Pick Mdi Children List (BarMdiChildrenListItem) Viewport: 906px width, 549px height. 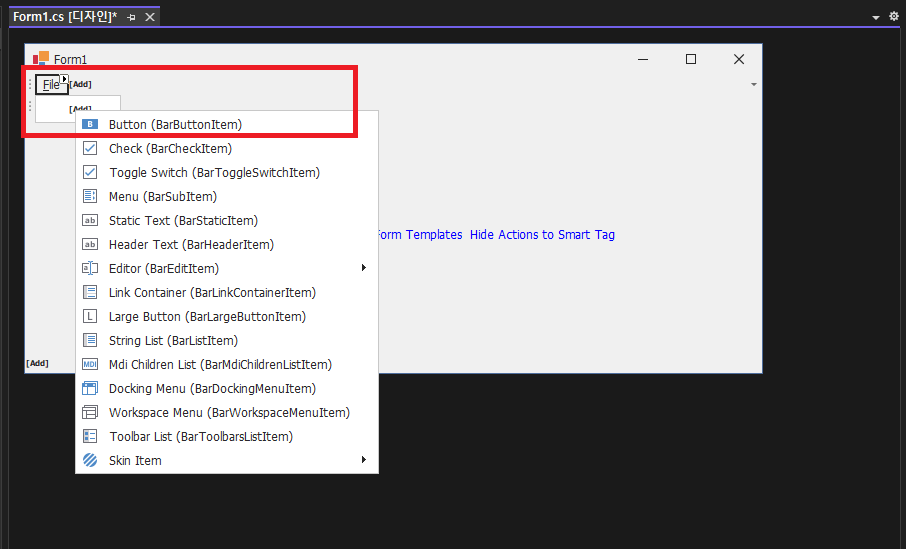click(227, 364)
